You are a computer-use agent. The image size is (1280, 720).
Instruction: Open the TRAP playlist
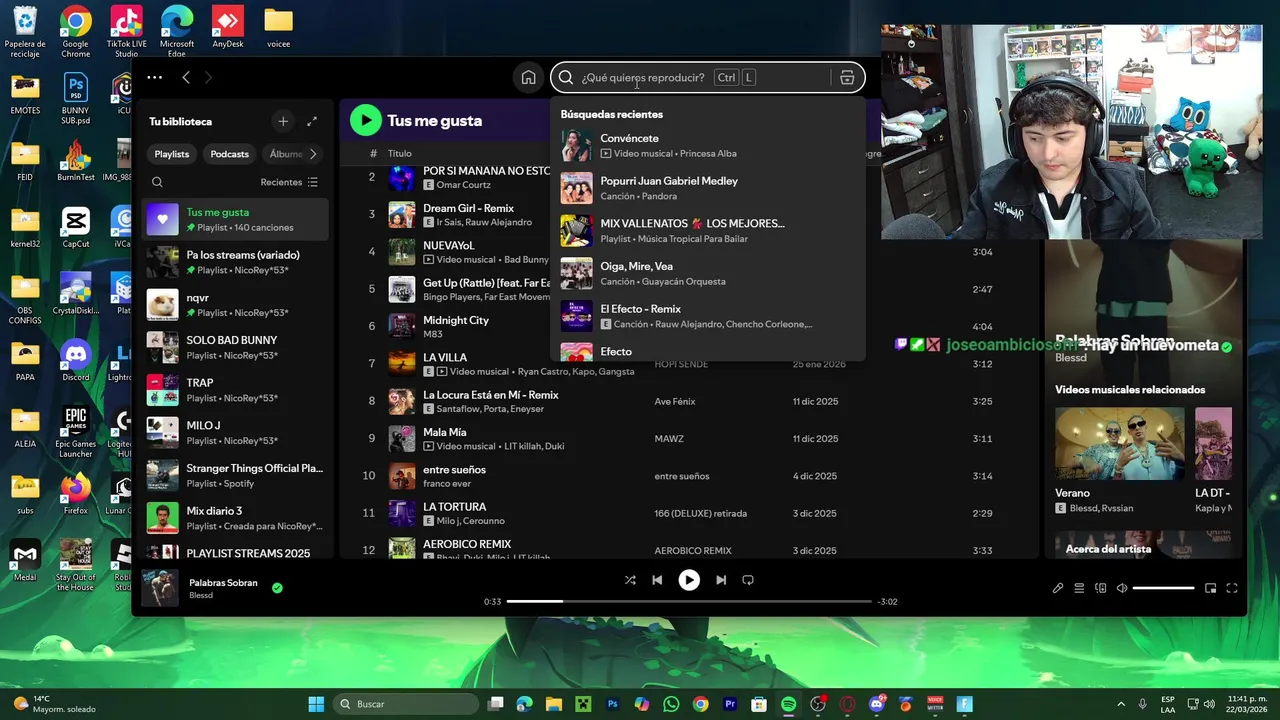coord(236,390)
